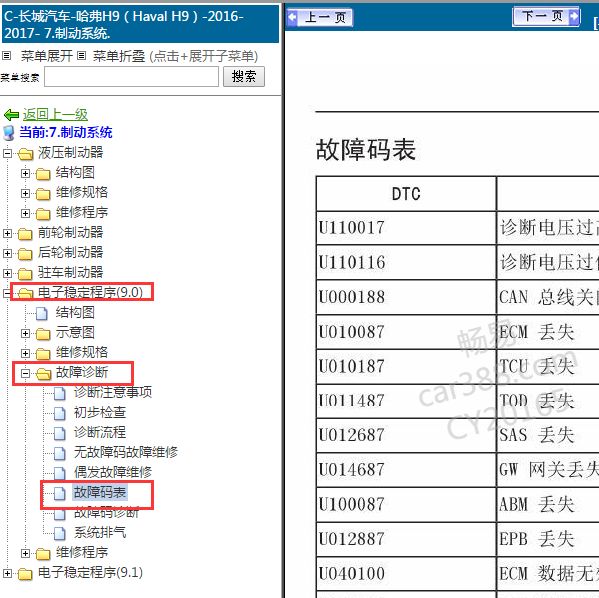
Task: Click the computer icon next to 当前:7.制动系统
Action: (9, 133)
